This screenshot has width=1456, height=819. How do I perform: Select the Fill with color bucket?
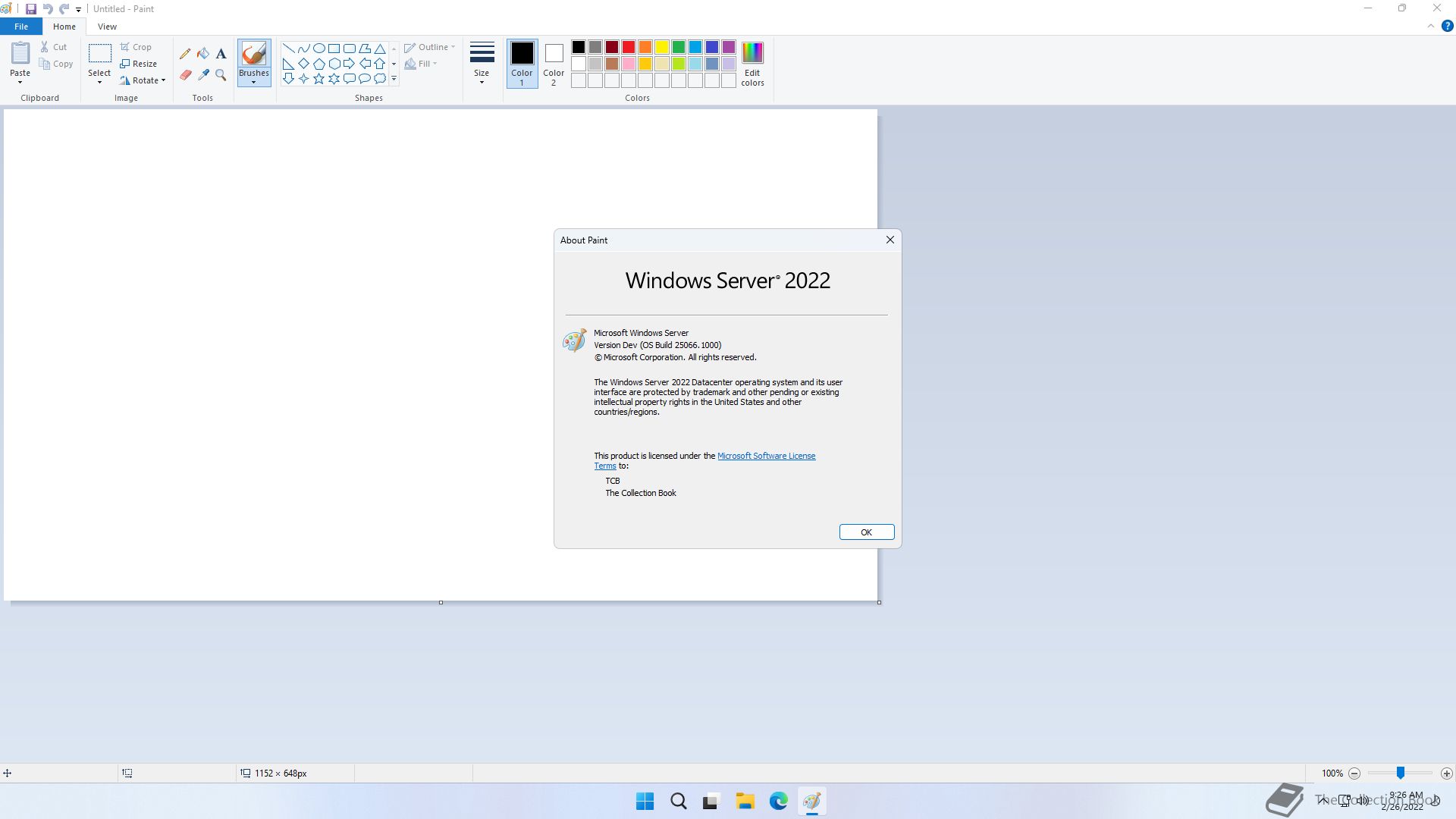(x=203, y=54)
